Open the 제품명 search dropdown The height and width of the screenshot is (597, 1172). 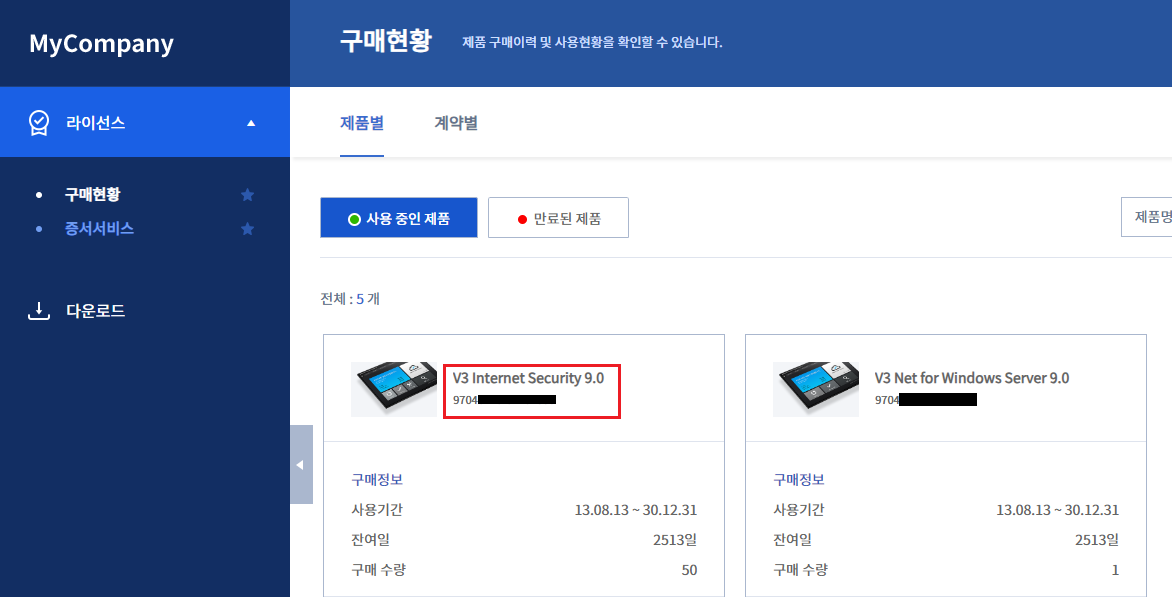(x=1147, y=217)
